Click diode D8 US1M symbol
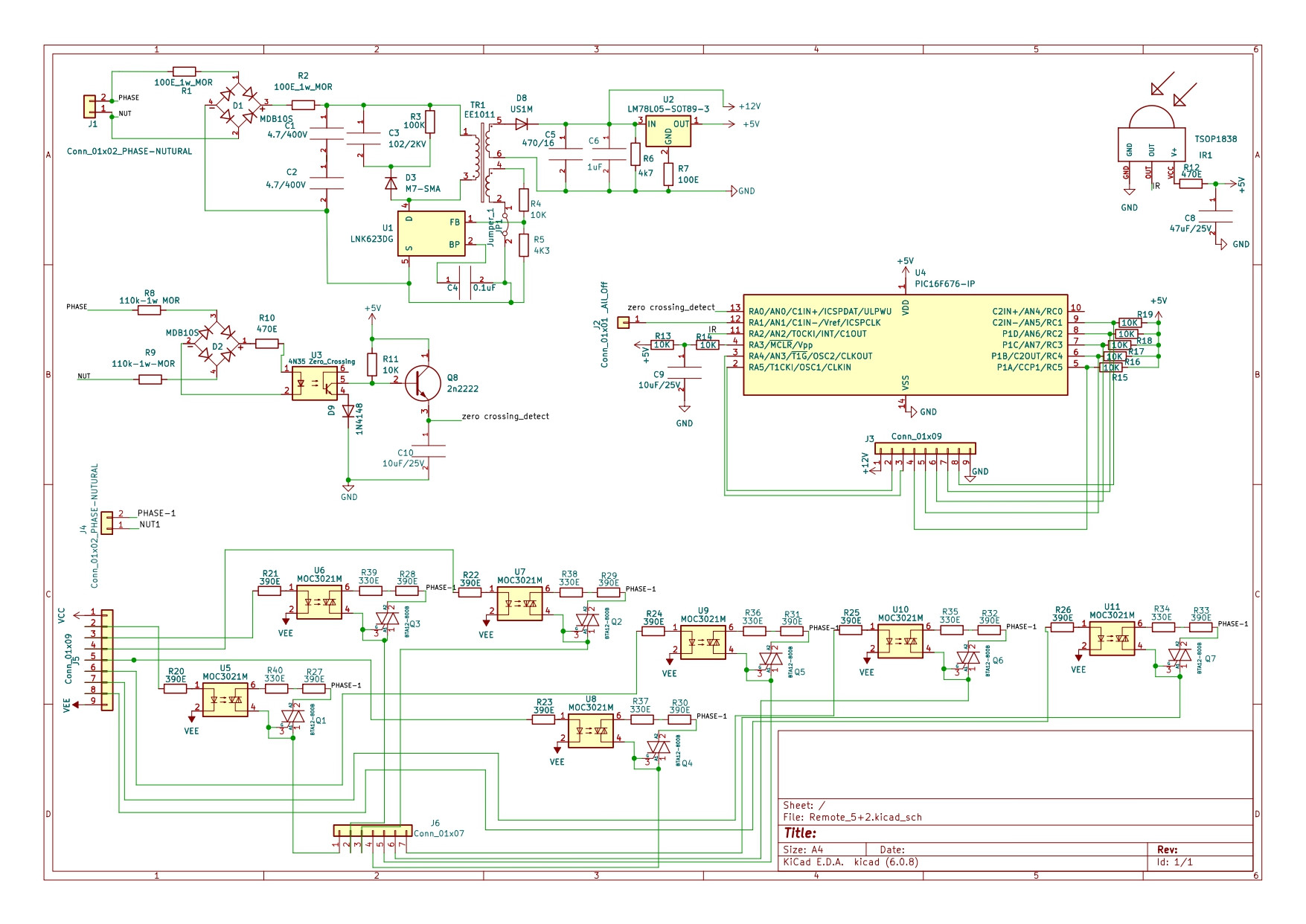The height and width of the screenshot is (924, 1306). 522,124
